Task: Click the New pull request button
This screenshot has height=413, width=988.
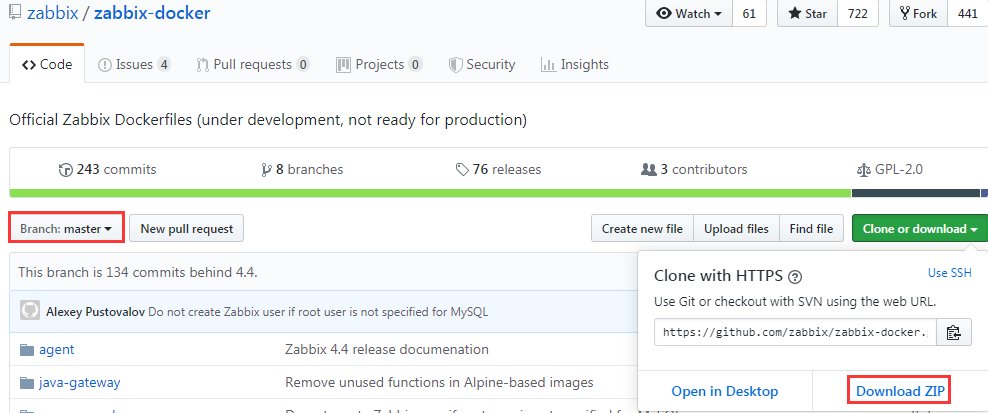Action: [187, 229]
